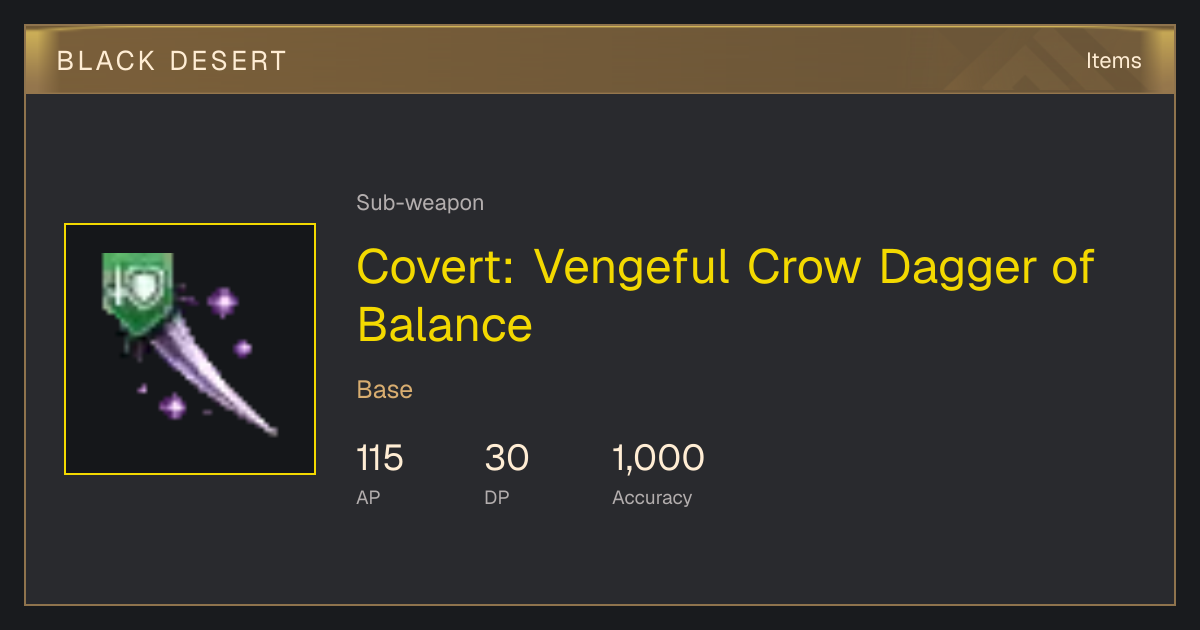
Task: Open the Items section link
Action: tap(1113, 60)
